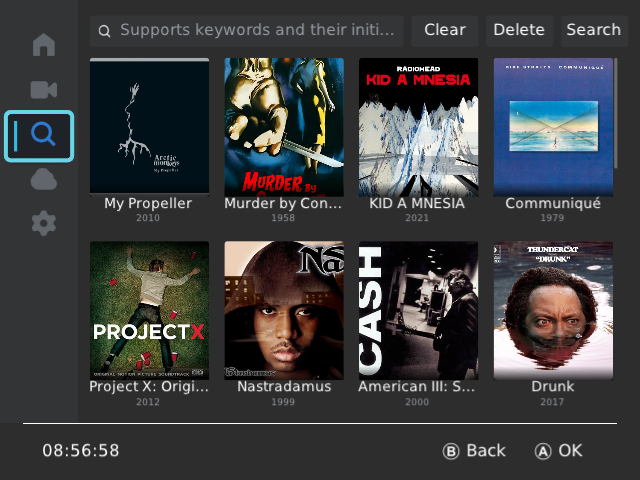The width and height of the screenshot is (640, 480).
Task: Open My Propeller album cover
Action: pos(149,127)
